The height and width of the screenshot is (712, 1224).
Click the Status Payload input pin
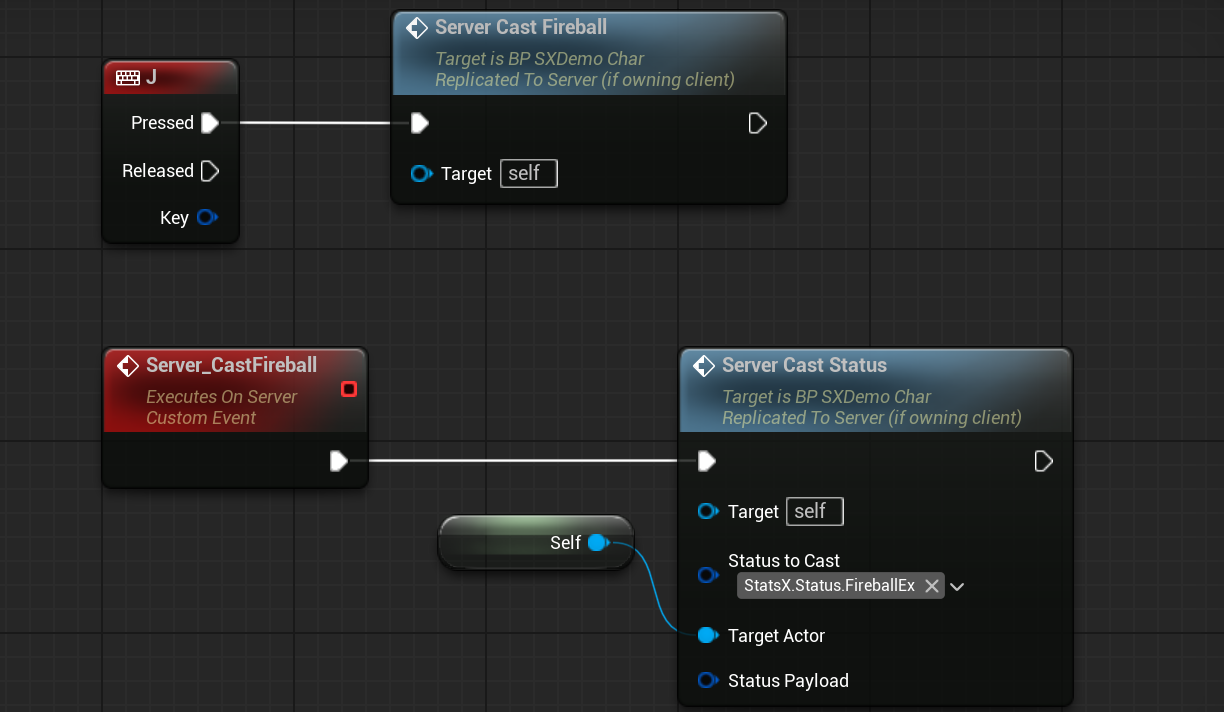click(708, 680)
